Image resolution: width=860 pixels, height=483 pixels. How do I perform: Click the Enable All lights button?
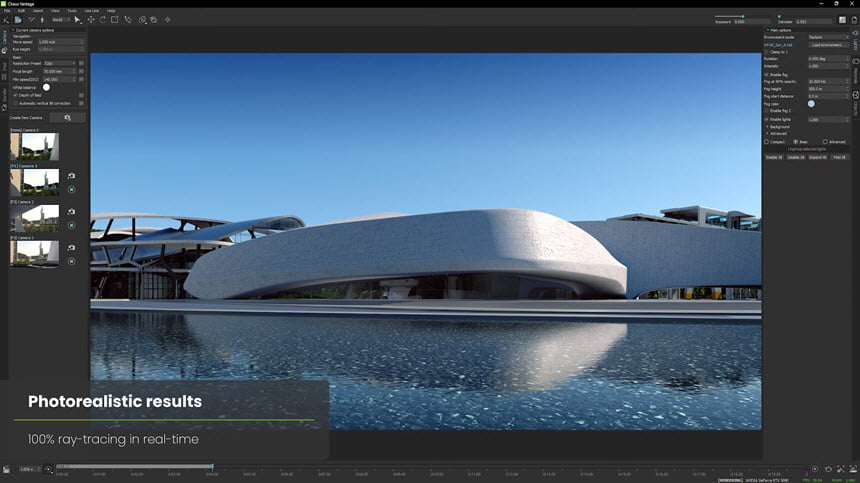(774, 157)
